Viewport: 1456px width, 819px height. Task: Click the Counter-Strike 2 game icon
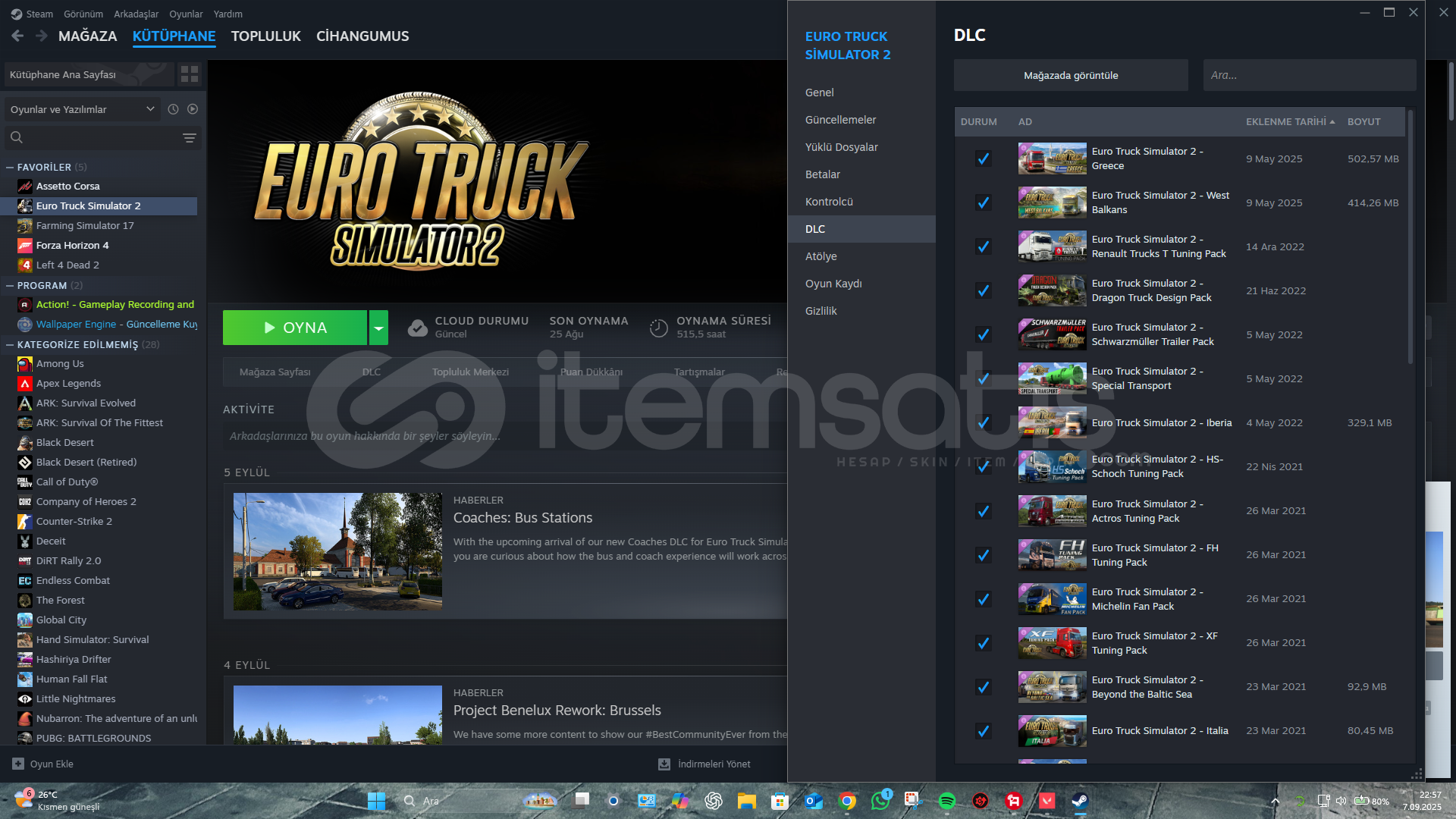pyautogui.click(x=25, y=522)
